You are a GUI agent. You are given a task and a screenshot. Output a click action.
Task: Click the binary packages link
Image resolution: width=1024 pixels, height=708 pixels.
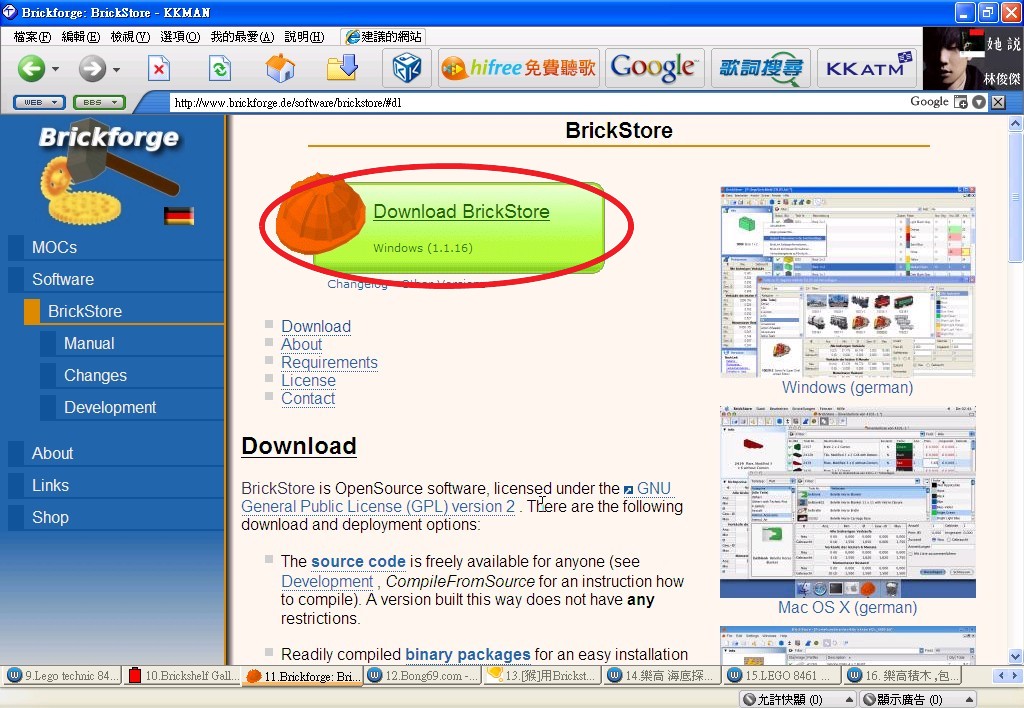tap(468, 654)
